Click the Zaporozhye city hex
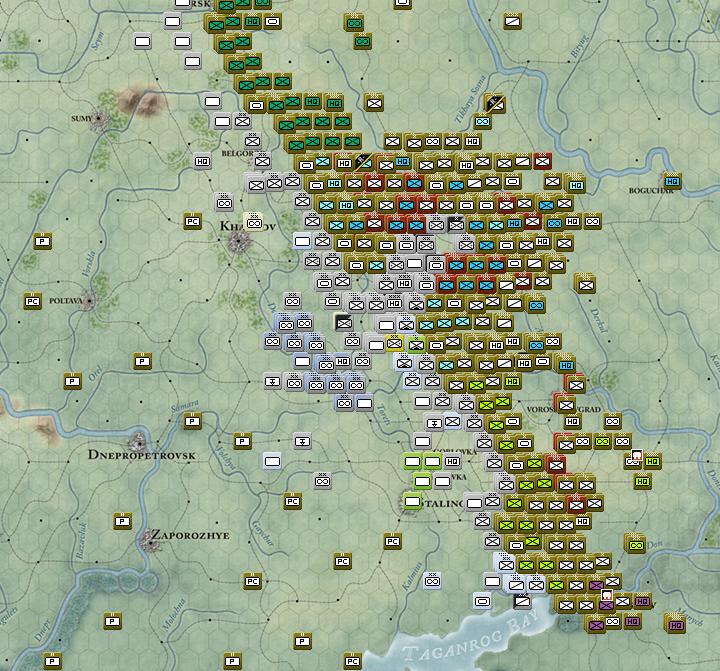Screen dimensions: 720x671 pos(150,541)
